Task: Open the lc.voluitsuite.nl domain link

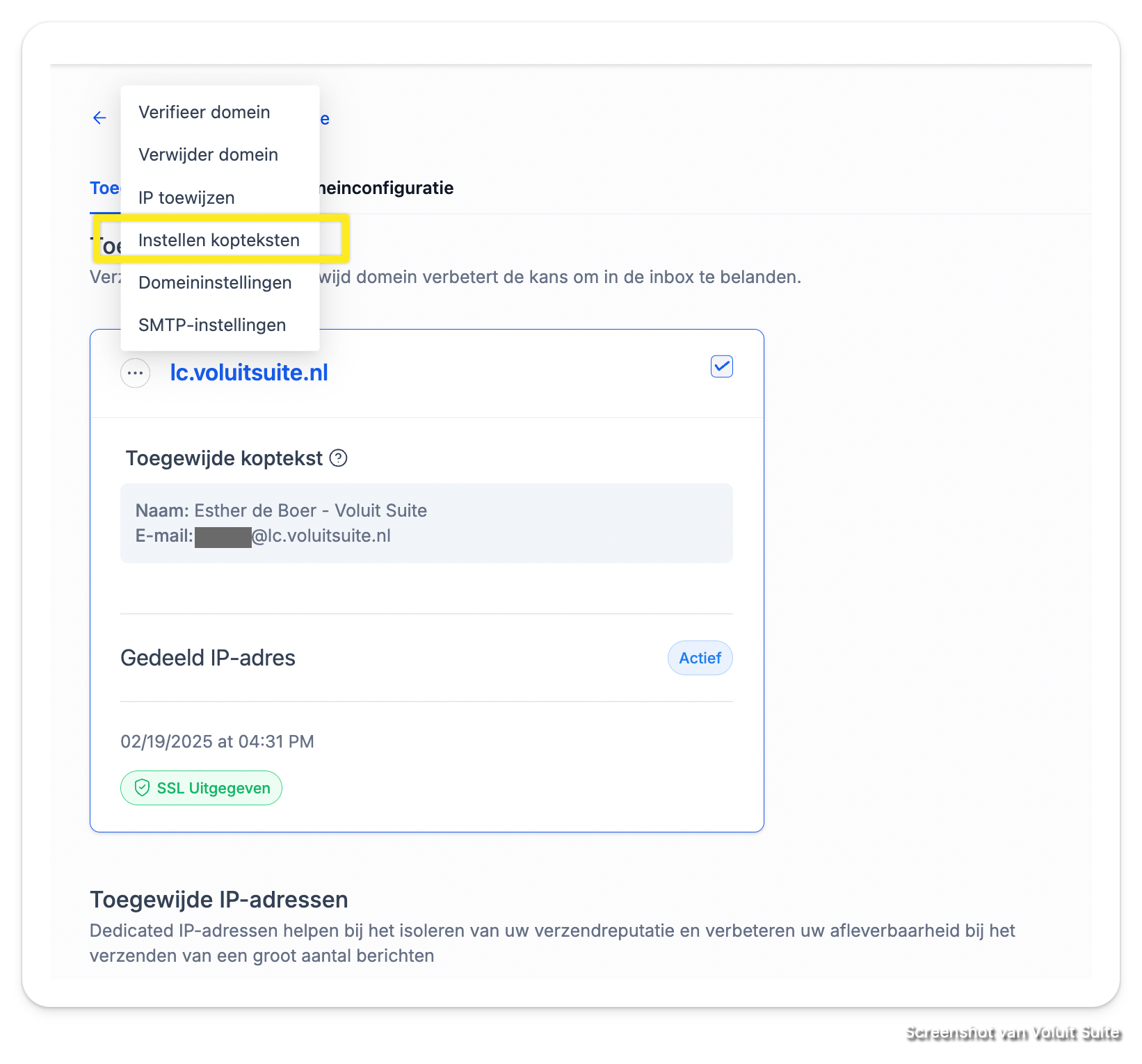Action: pos(249,373)
